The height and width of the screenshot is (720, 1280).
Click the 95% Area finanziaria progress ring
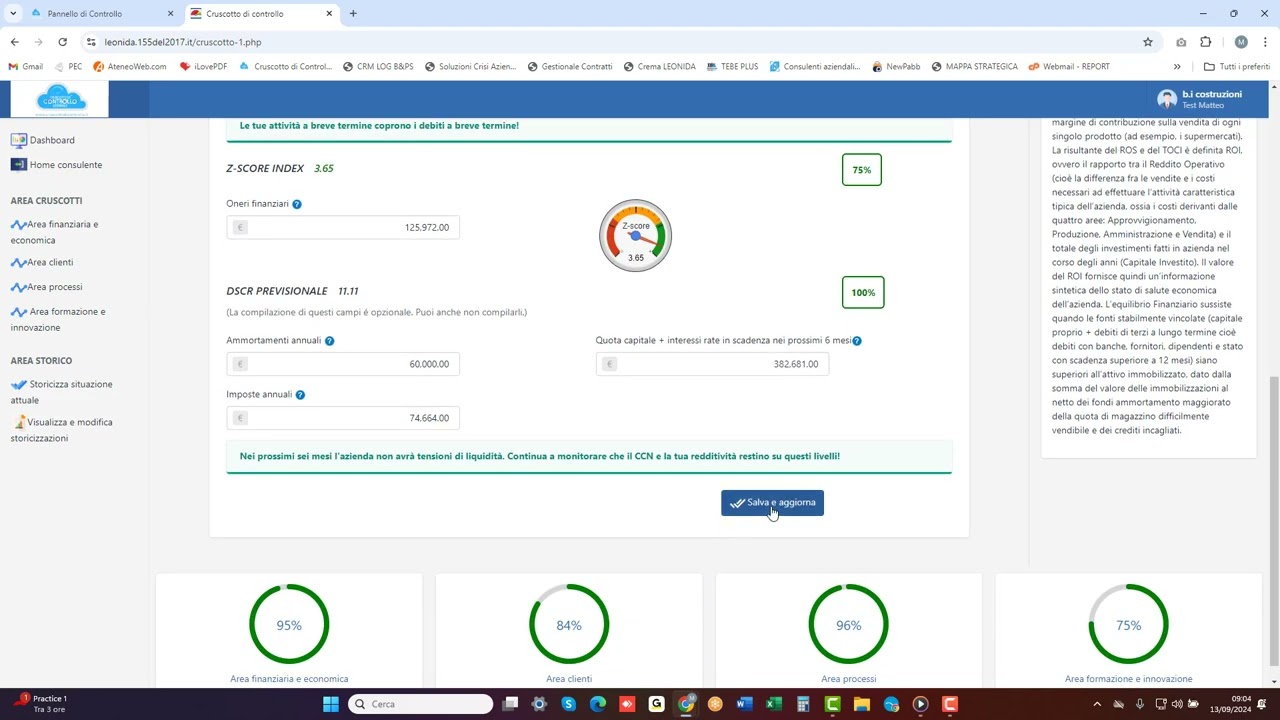coord(289,625)
